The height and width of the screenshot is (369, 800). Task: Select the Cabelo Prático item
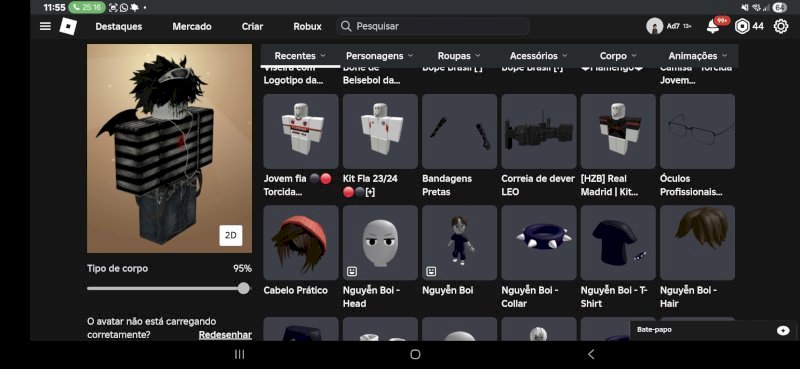(301, 242)
